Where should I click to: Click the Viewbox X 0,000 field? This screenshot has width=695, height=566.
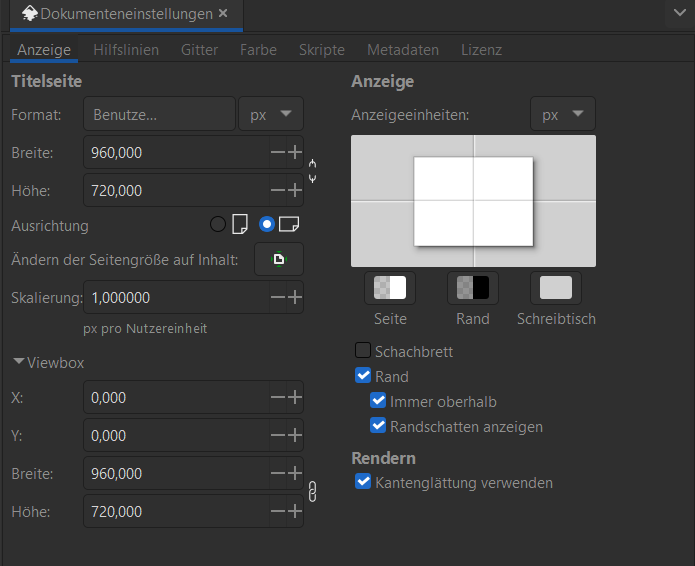[176, 397]
